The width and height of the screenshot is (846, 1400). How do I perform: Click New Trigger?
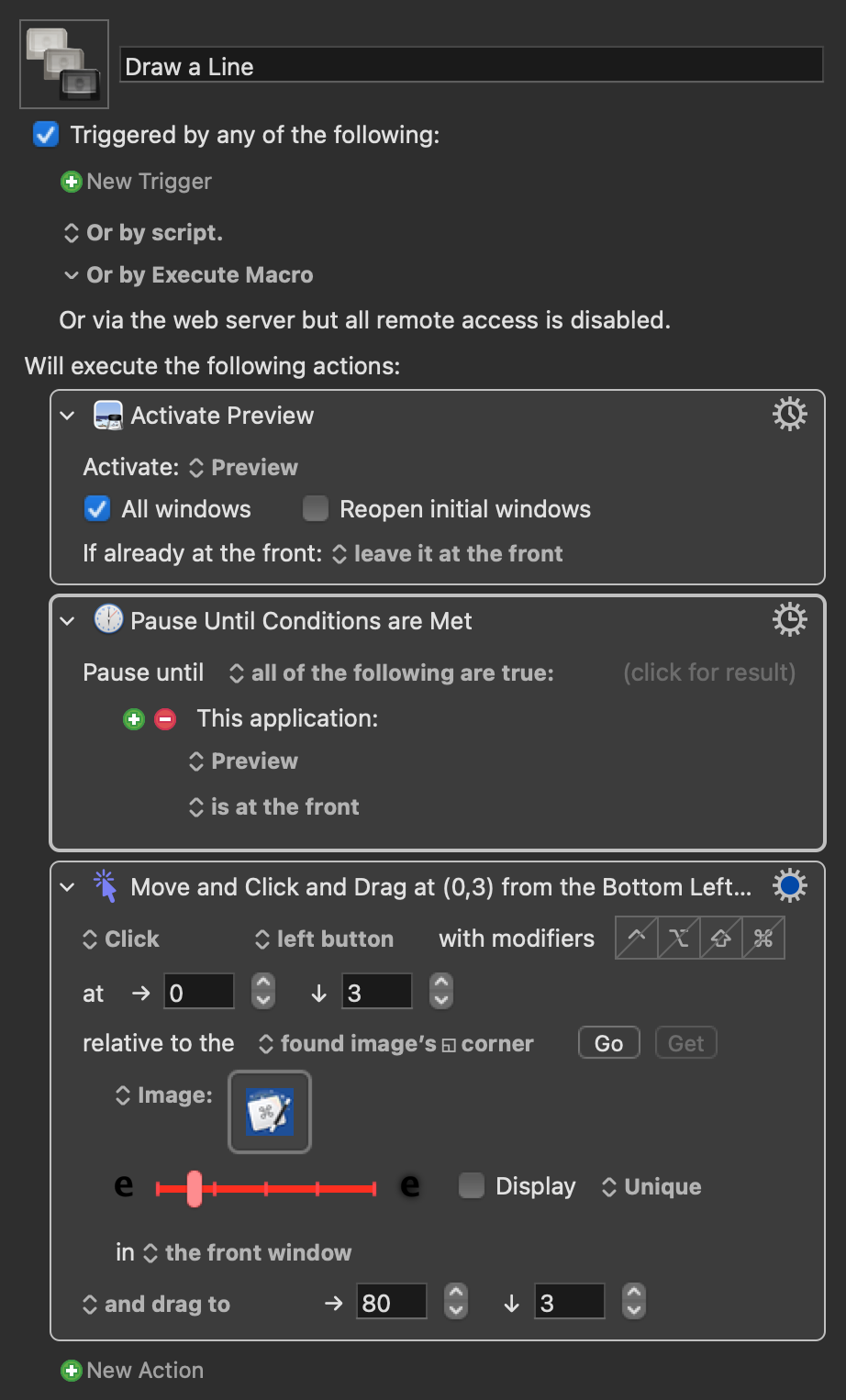point(136,182)
